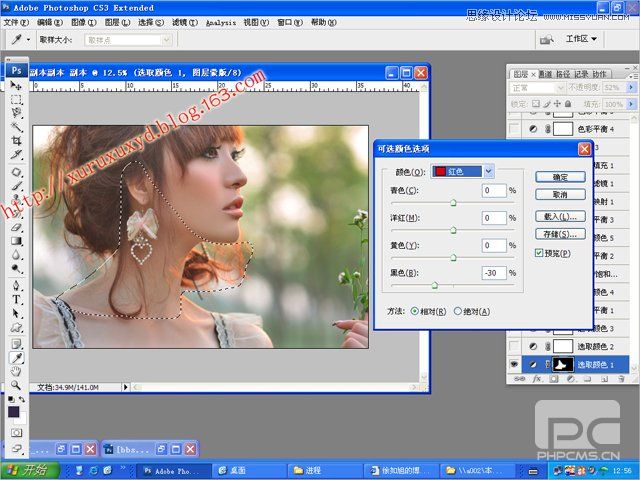This screenshot has width=640, height=480.
Task: Click the 确定 OK button
Action: [560, 177]
